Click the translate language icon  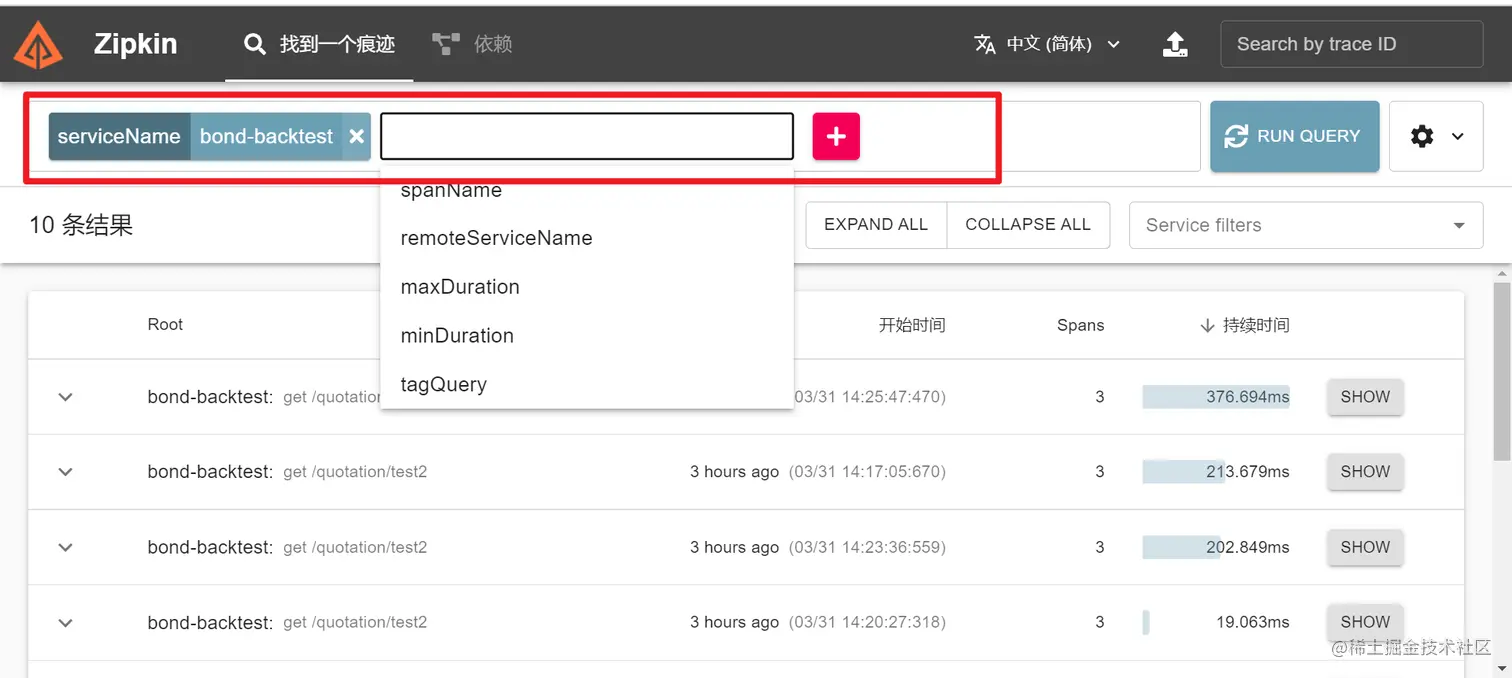pos(985,44)
